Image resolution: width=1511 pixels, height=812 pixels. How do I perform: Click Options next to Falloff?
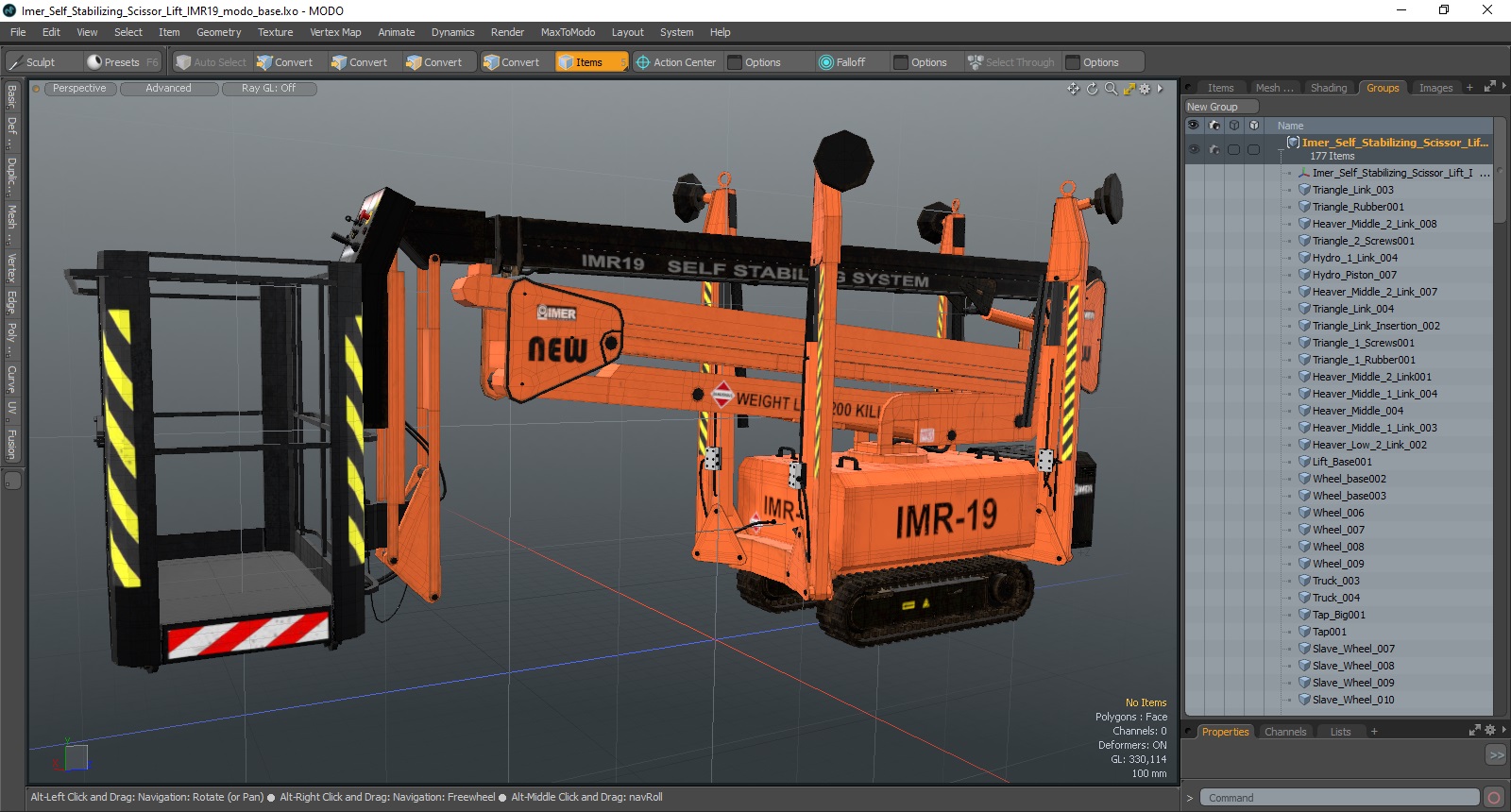[x=928, y=62]
